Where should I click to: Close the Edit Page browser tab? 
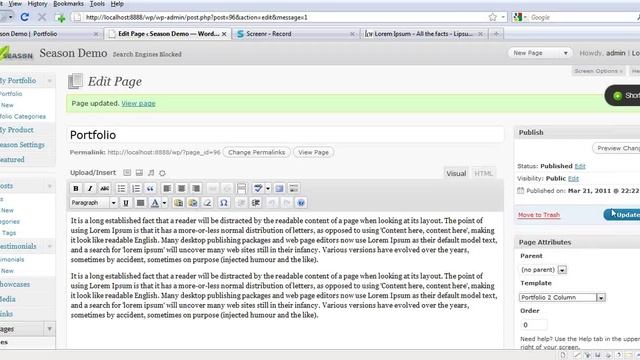[x=224, y=34]
